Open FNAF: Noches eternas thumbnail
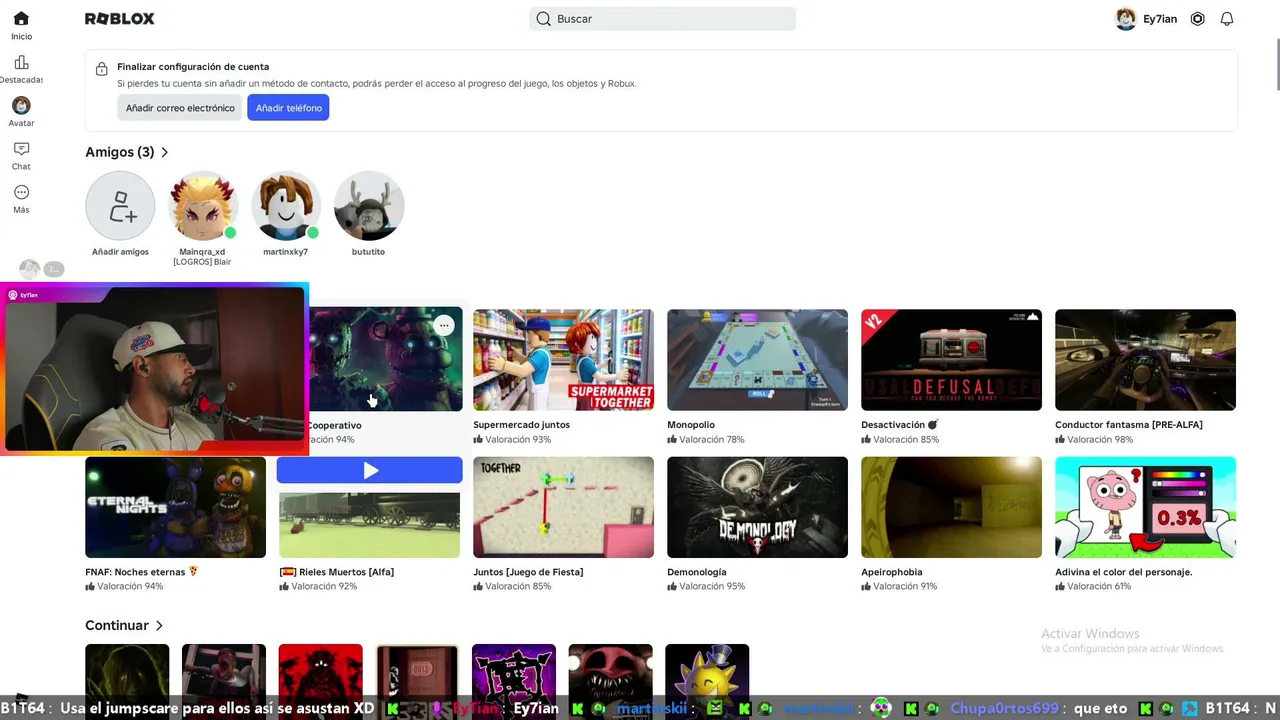1280x720 pixels. tap(176, 507)
